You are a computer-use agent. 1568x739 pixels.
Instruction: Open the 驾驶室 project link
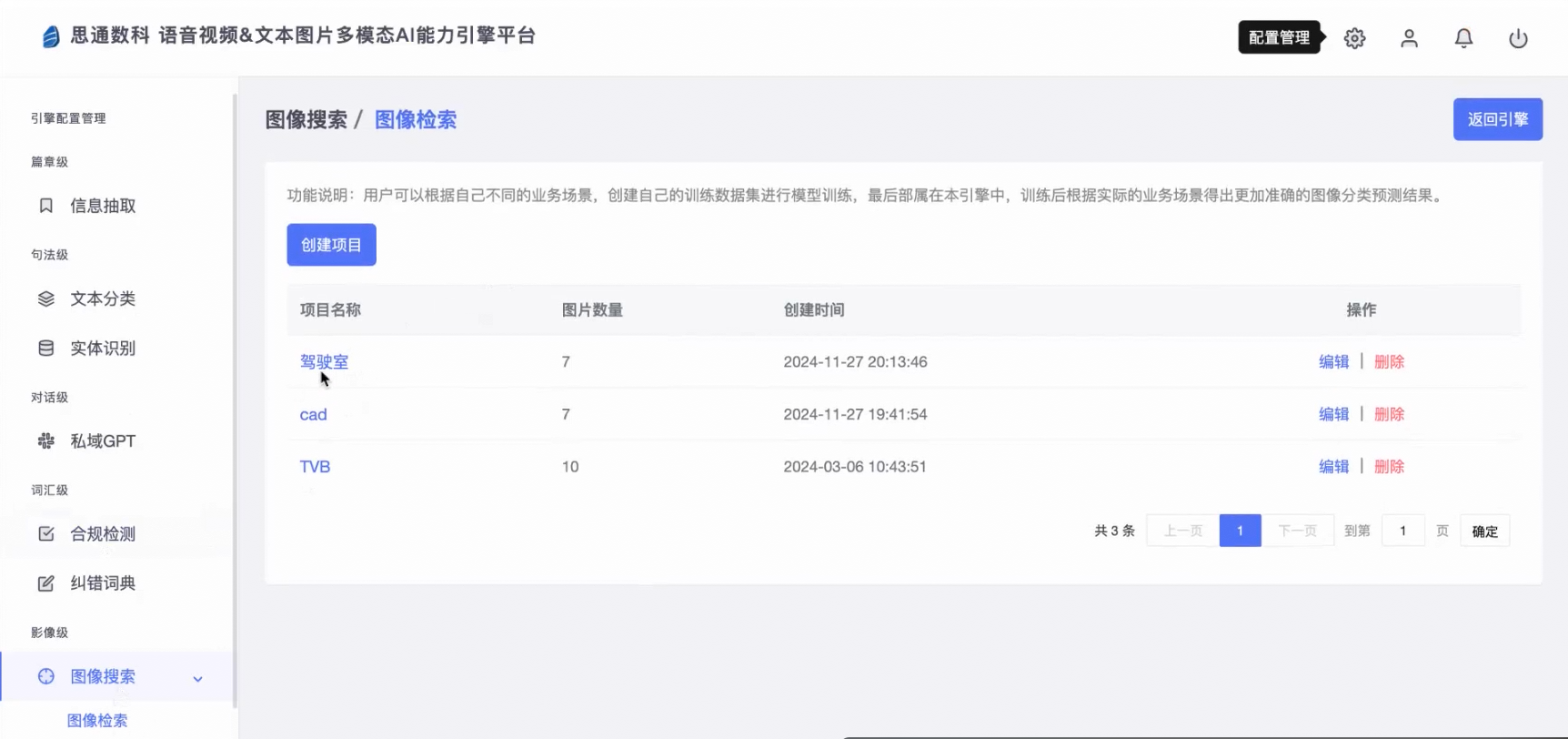point(324,361)
